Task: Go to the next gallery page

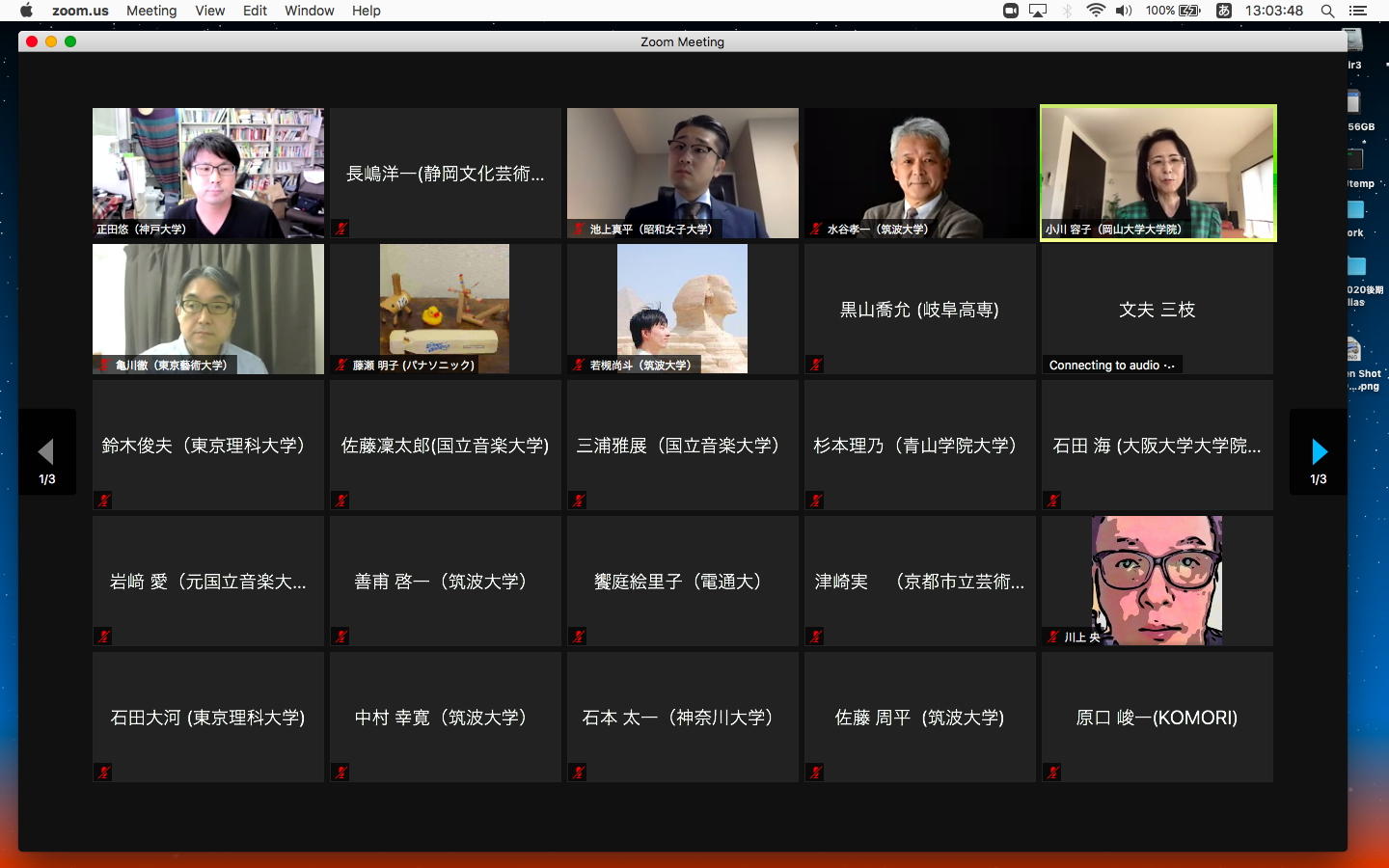Action: [1318, 451]
